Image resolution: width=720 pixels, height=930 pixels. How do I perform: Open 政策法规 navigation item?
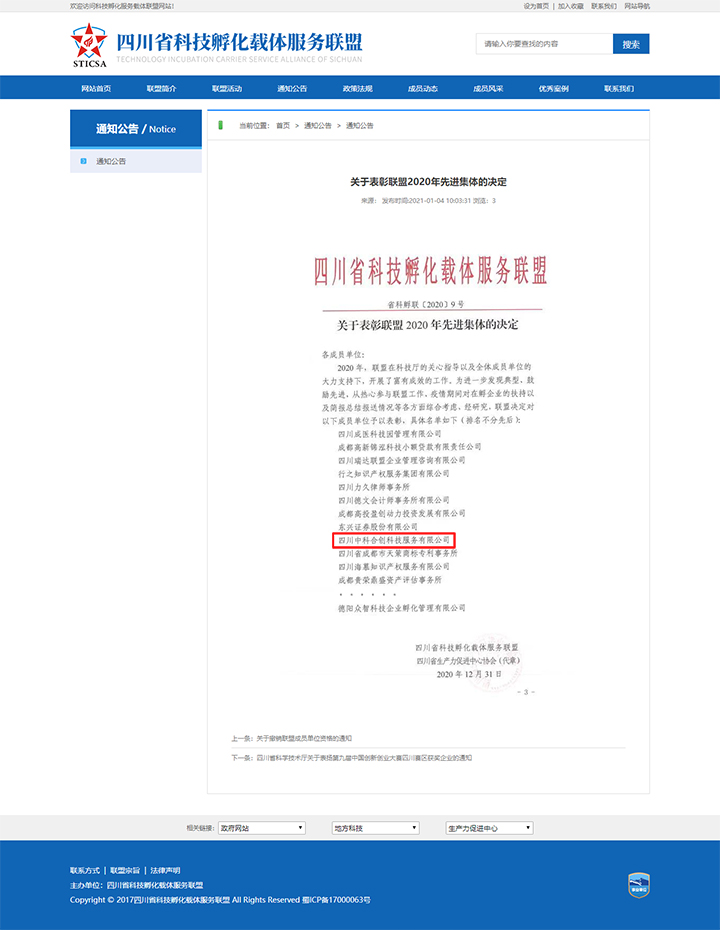point(358,88)
